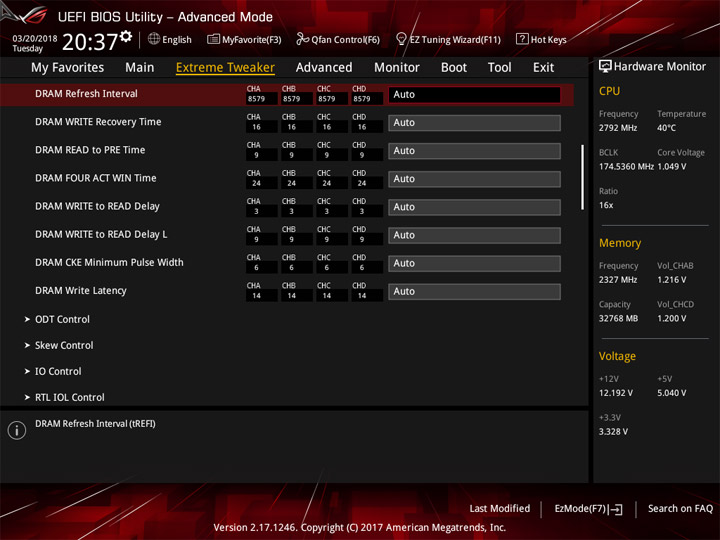Image resolution: width=720 pixels, height=540 pixels.
Task: Switch to the Main tab
Action: (x=140, y=68)
